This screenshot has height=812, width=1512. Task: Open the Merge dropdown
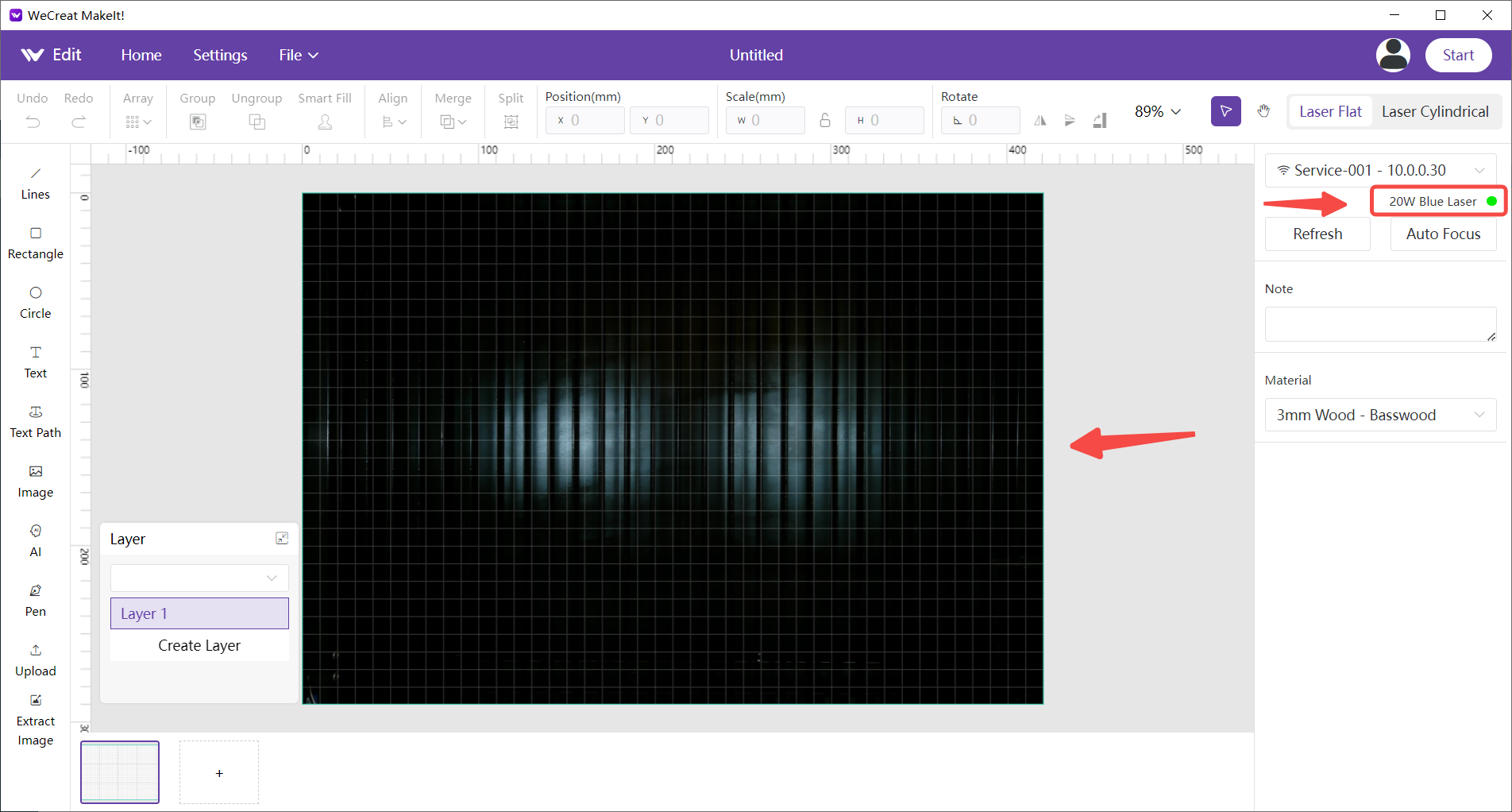pos(453,122)
